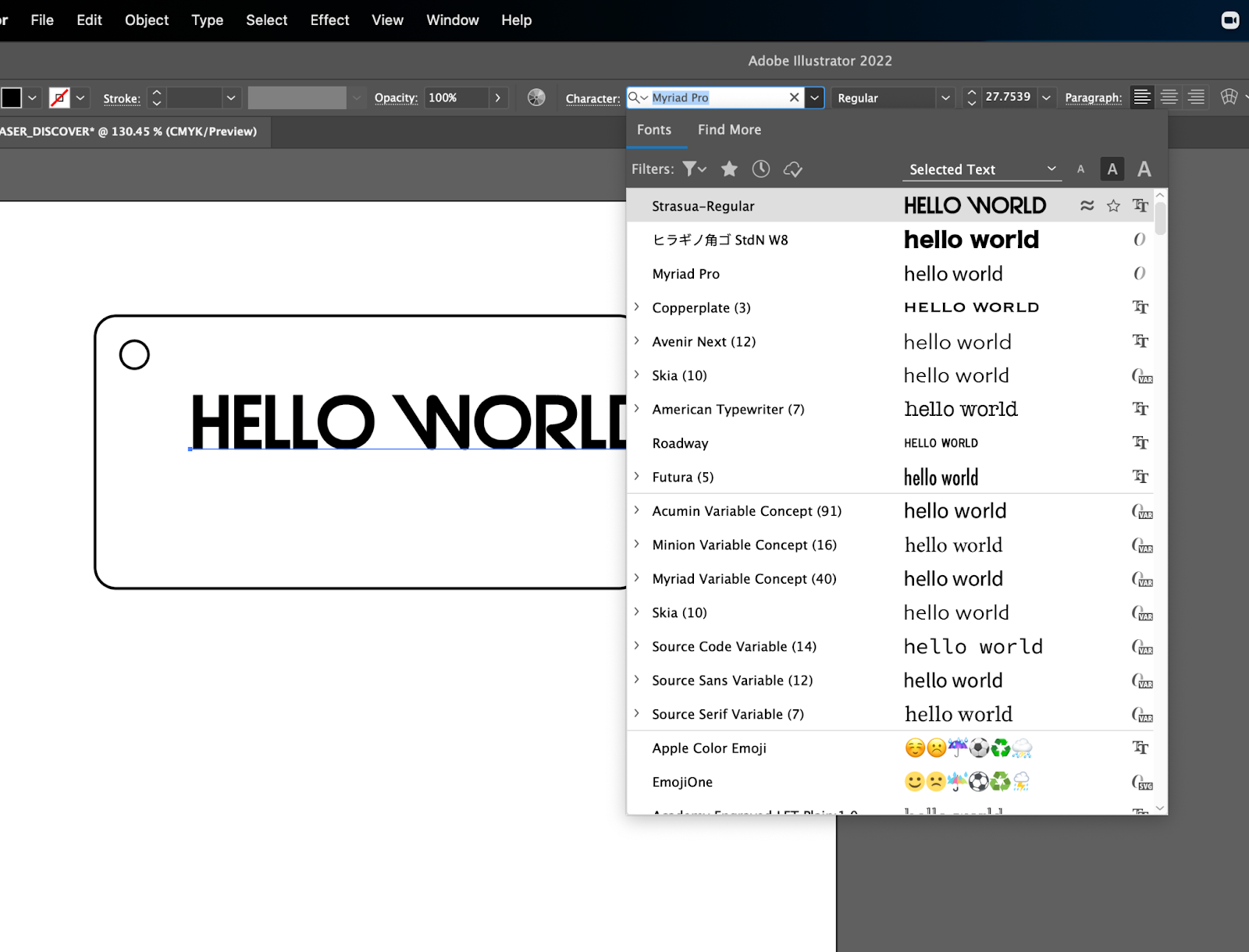This screenshot has height=952, width=1249.
Task: Expand Myriad Variable Concept (40) family
Action: coord(637,578)
